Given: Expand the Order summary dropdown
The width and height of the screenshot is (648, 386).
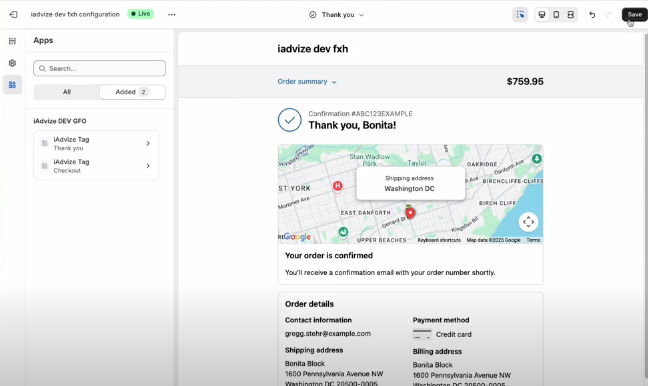Looking at the screenshot, I should [307, 81].
